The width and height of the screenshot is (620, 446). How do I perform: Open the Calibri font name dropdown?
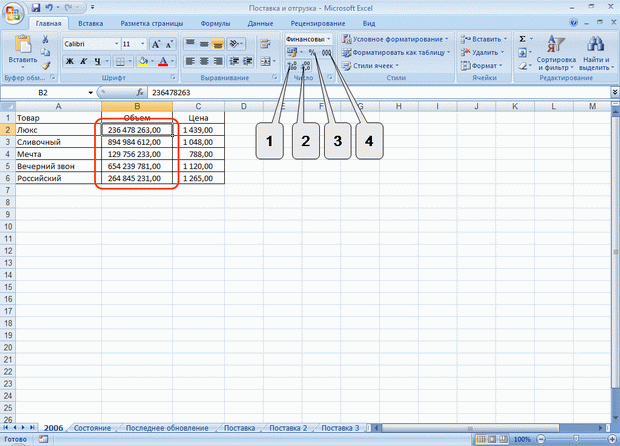117,44
